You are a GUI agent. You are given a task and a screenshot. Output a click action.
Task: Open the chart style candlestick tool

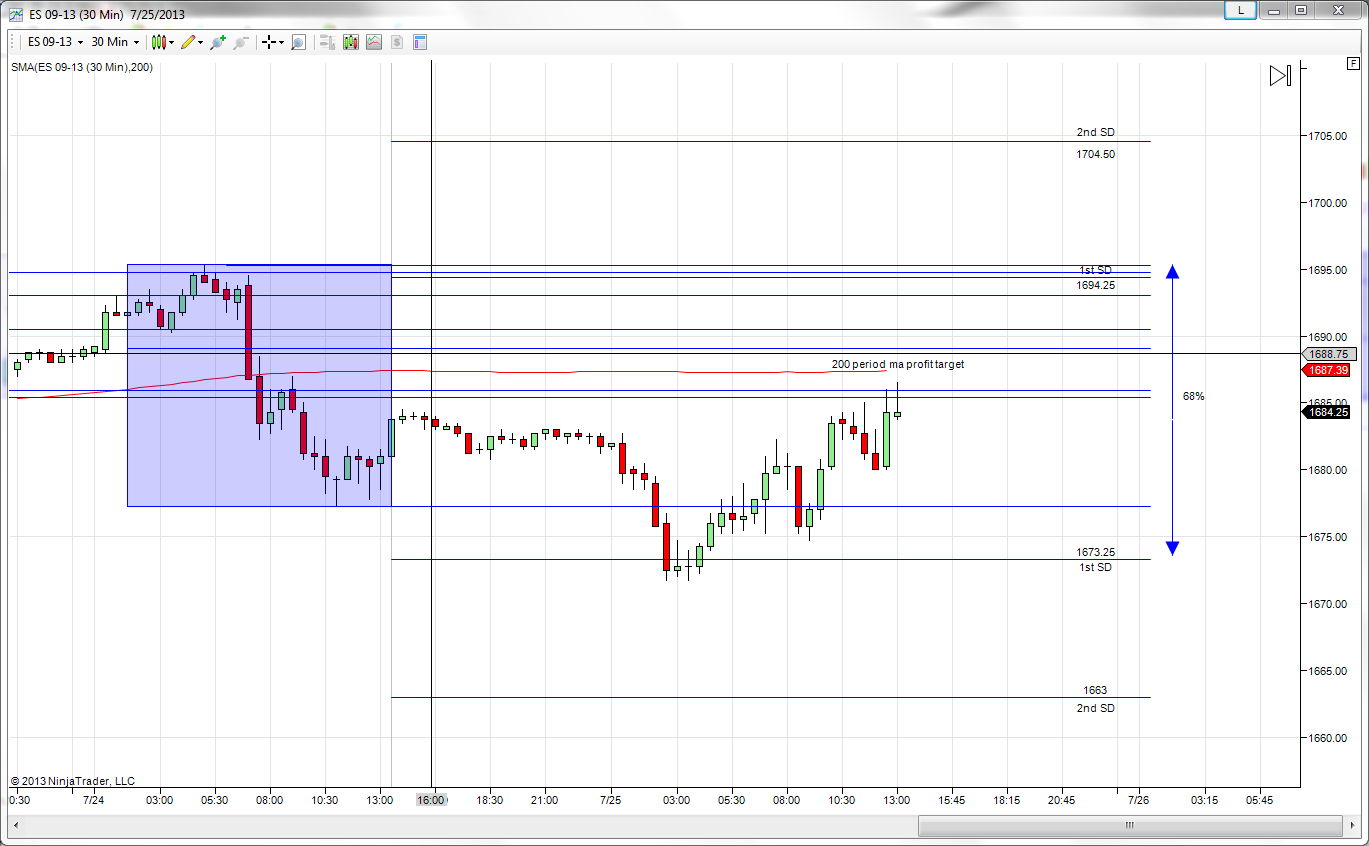tap(158, 42)
